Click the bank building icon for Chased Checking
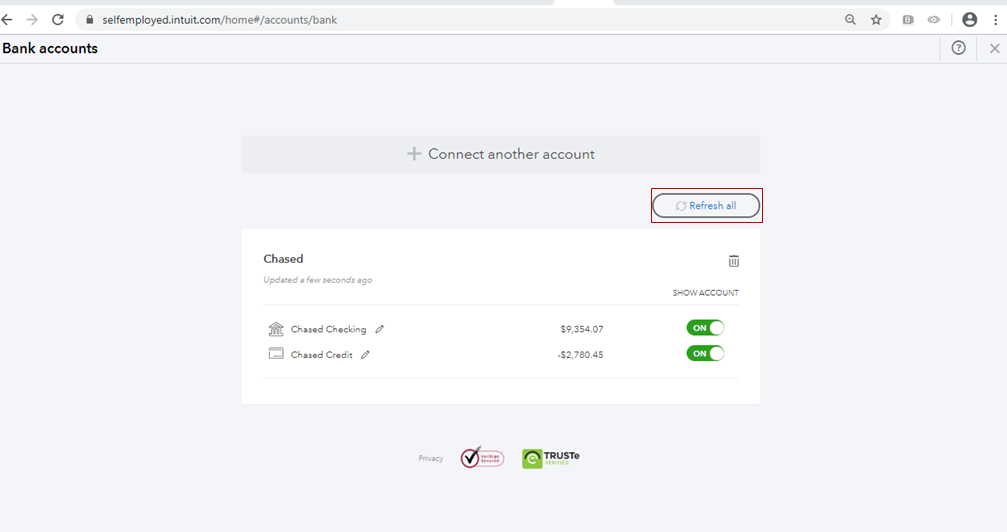Viewport: 1007px width, 532px height. 276,329
